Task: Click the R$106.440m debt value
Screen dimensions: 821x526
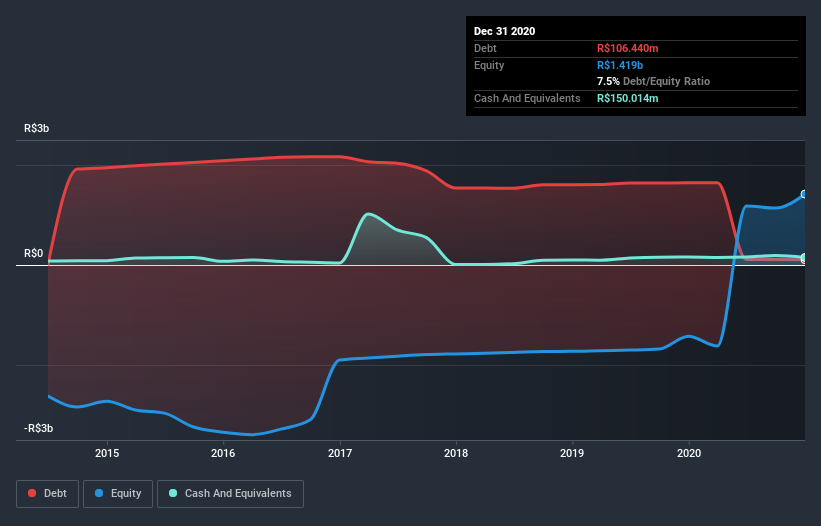Action: pos(627,48)
